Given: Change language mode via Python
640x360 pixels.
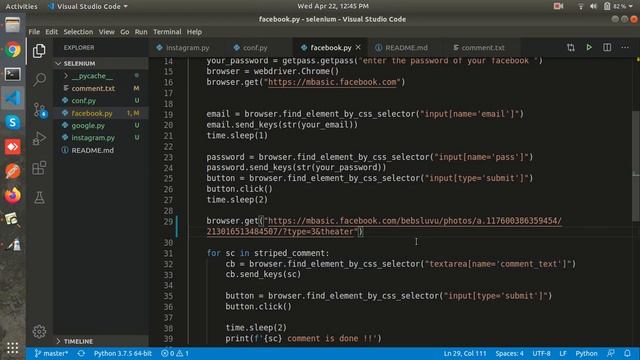Looking at the screenshot, I should 586,353.
